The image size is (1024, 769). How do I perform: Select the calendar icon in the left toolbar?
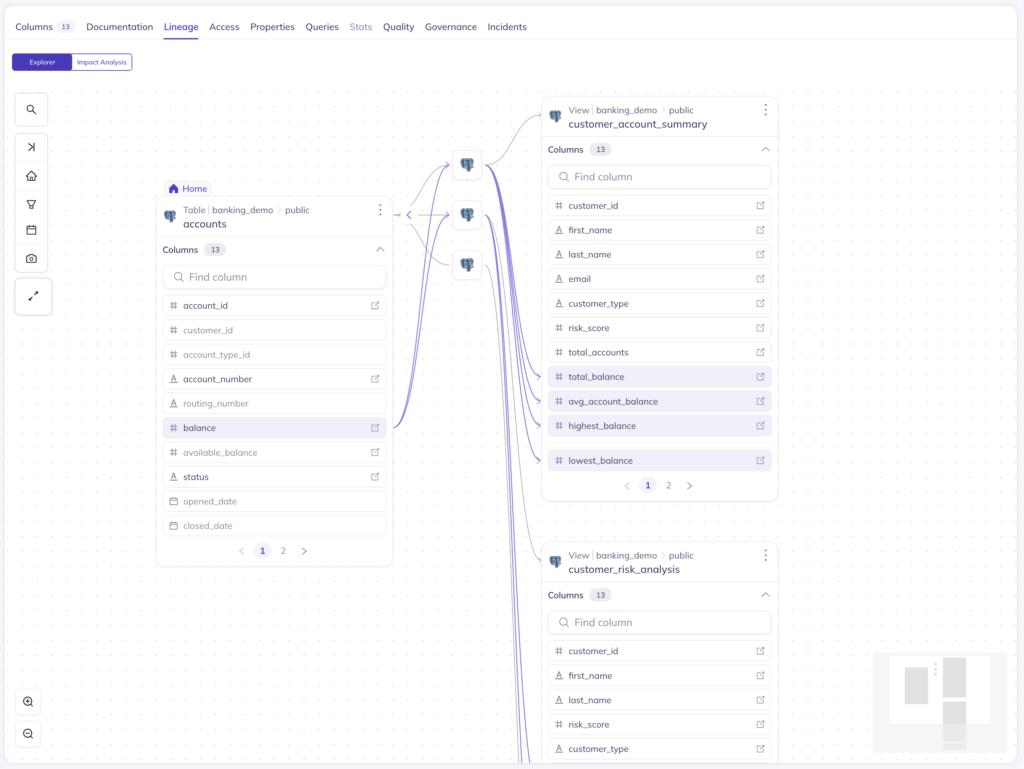[31, 230]
